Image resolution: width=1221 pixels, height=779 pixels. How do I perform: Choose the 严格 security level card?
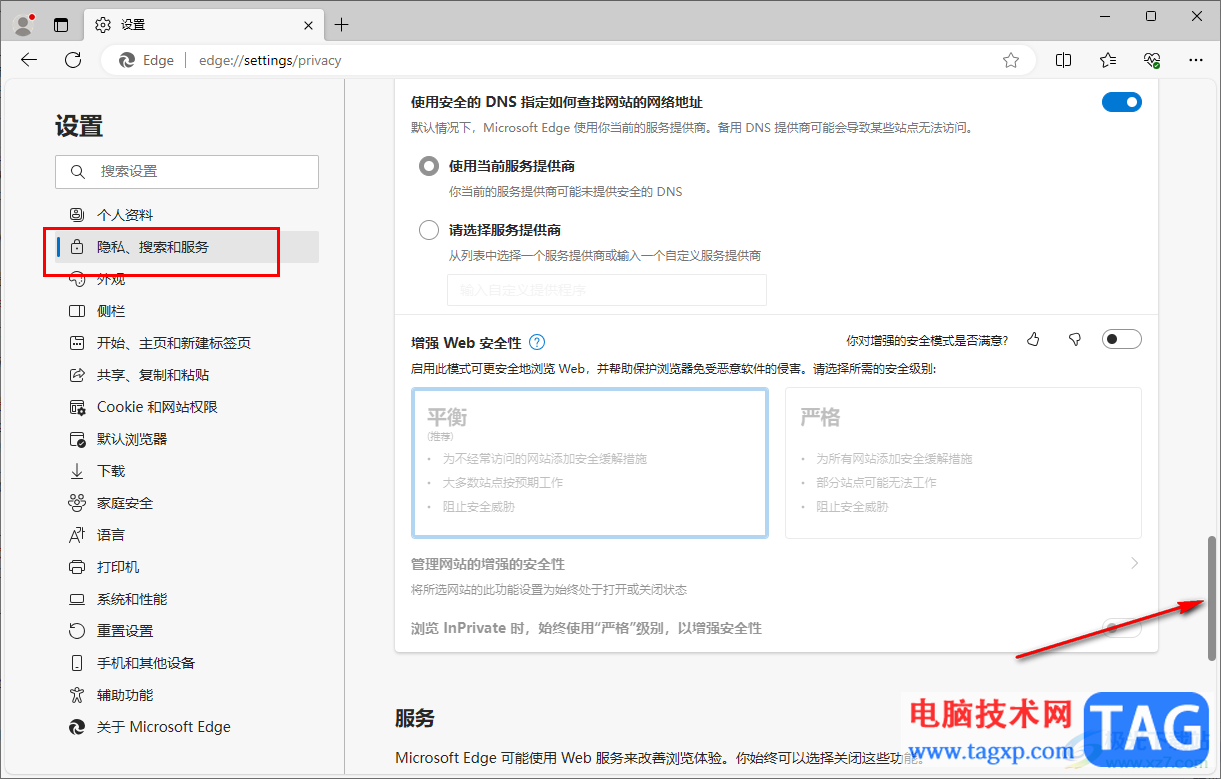(963, 463)
